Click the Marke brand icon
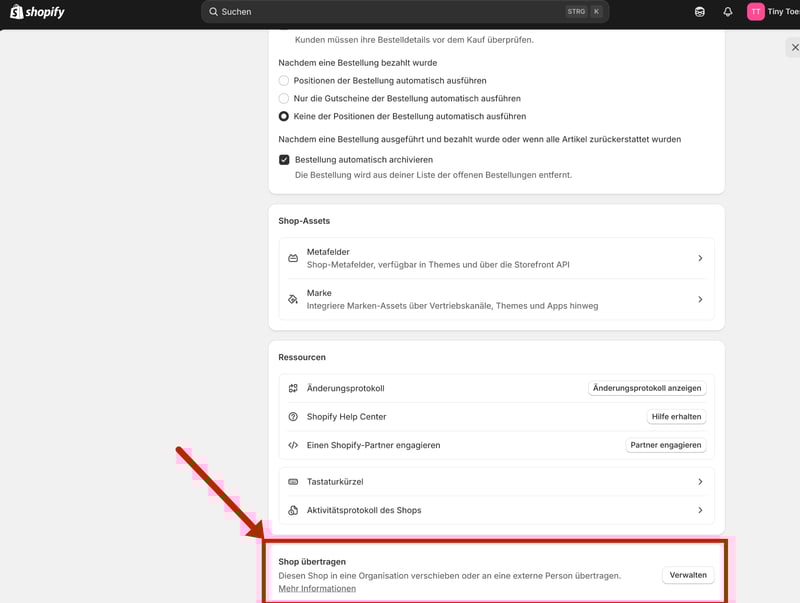The image size is (800, 603). [x=293, y=299]
